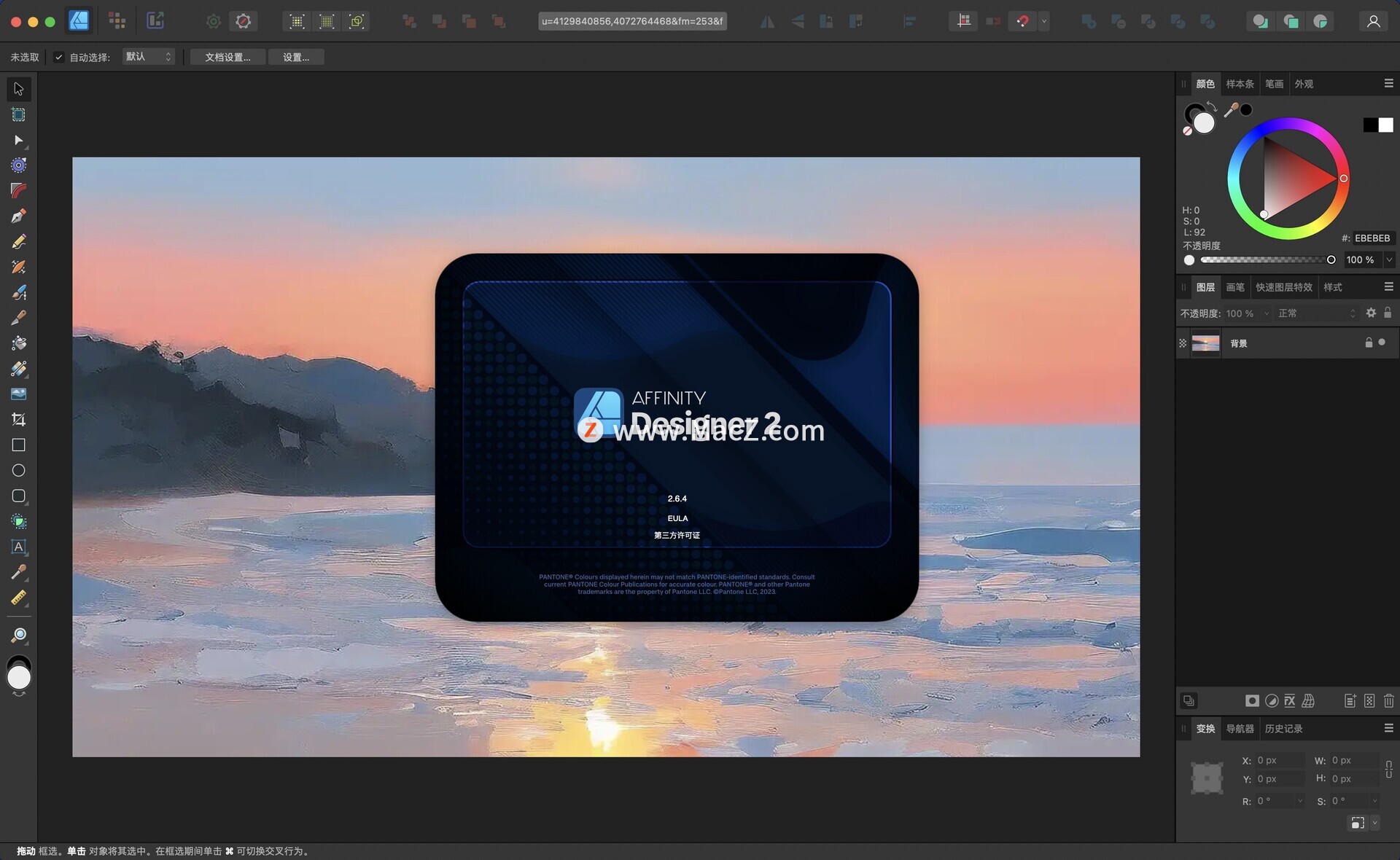The height and width of the screenshot is (860, 1400).
Task: Toggle the lock on 背景 layer
Action: [1369, 343]
